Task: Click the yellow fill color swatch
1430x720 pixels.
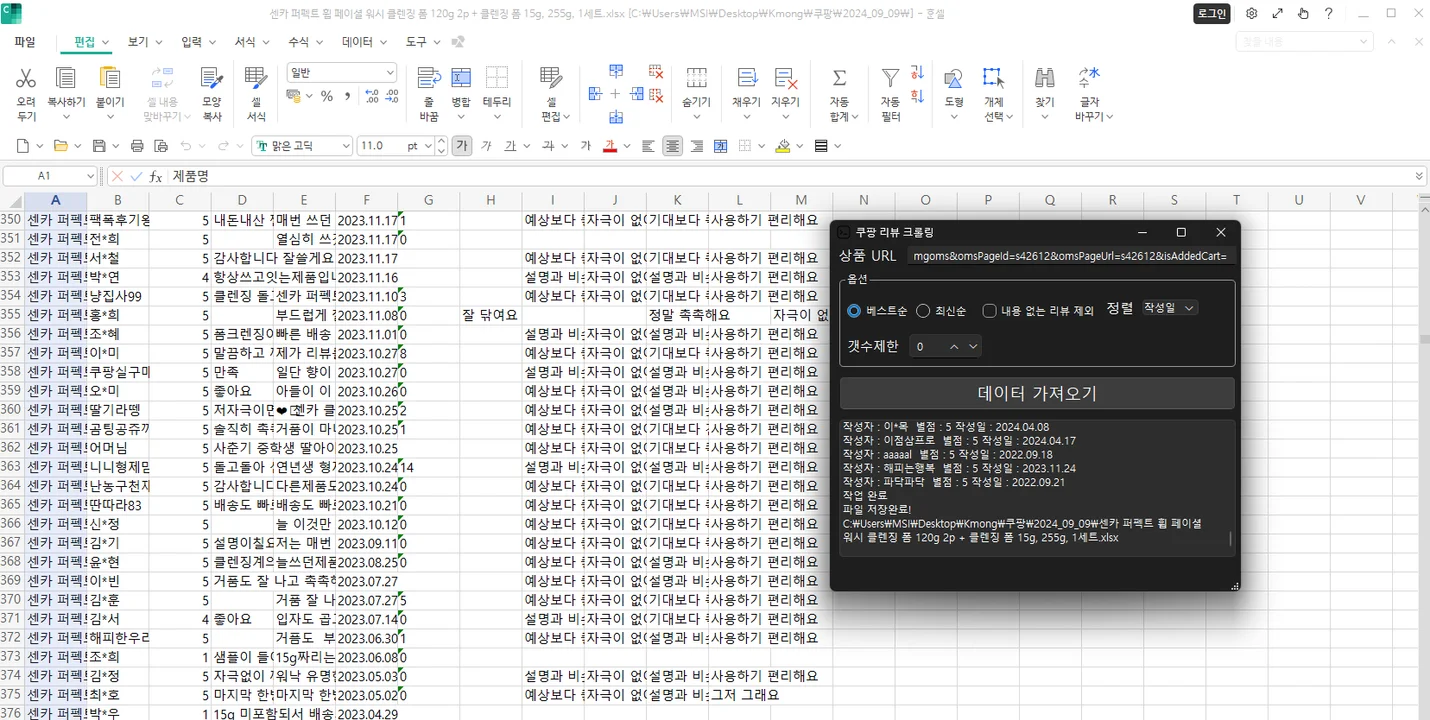Action: point(784,146)
